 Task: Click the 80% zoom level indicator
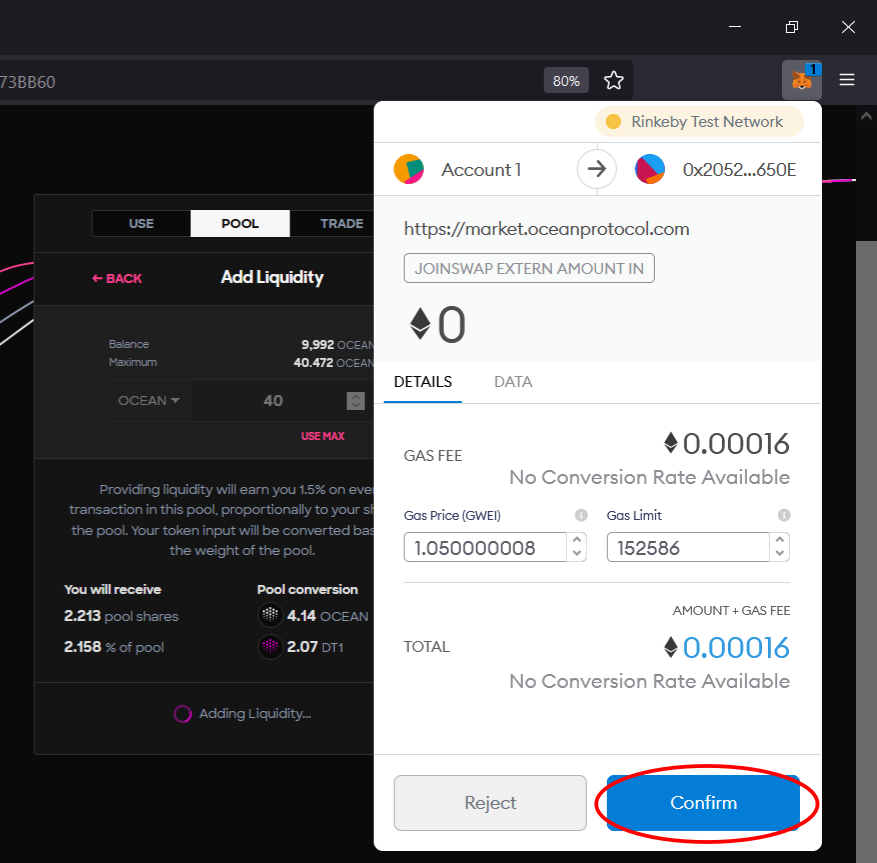566,81
